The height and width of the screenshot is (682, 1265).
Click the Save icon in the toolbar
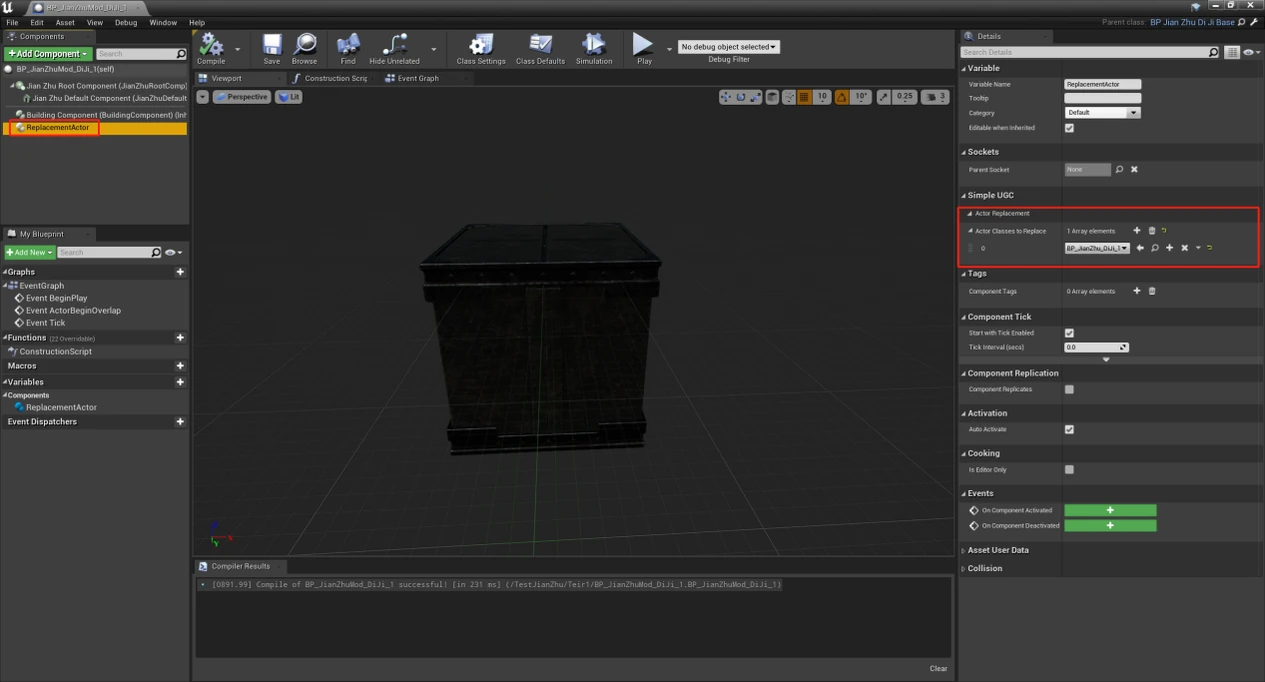point(271,45)
